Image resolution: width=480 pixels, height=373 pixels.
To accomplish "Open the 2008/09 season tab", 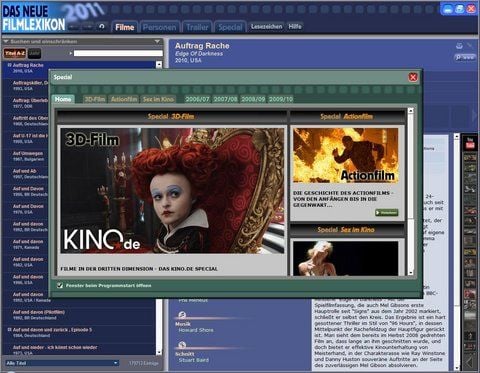I will point(253,99).
